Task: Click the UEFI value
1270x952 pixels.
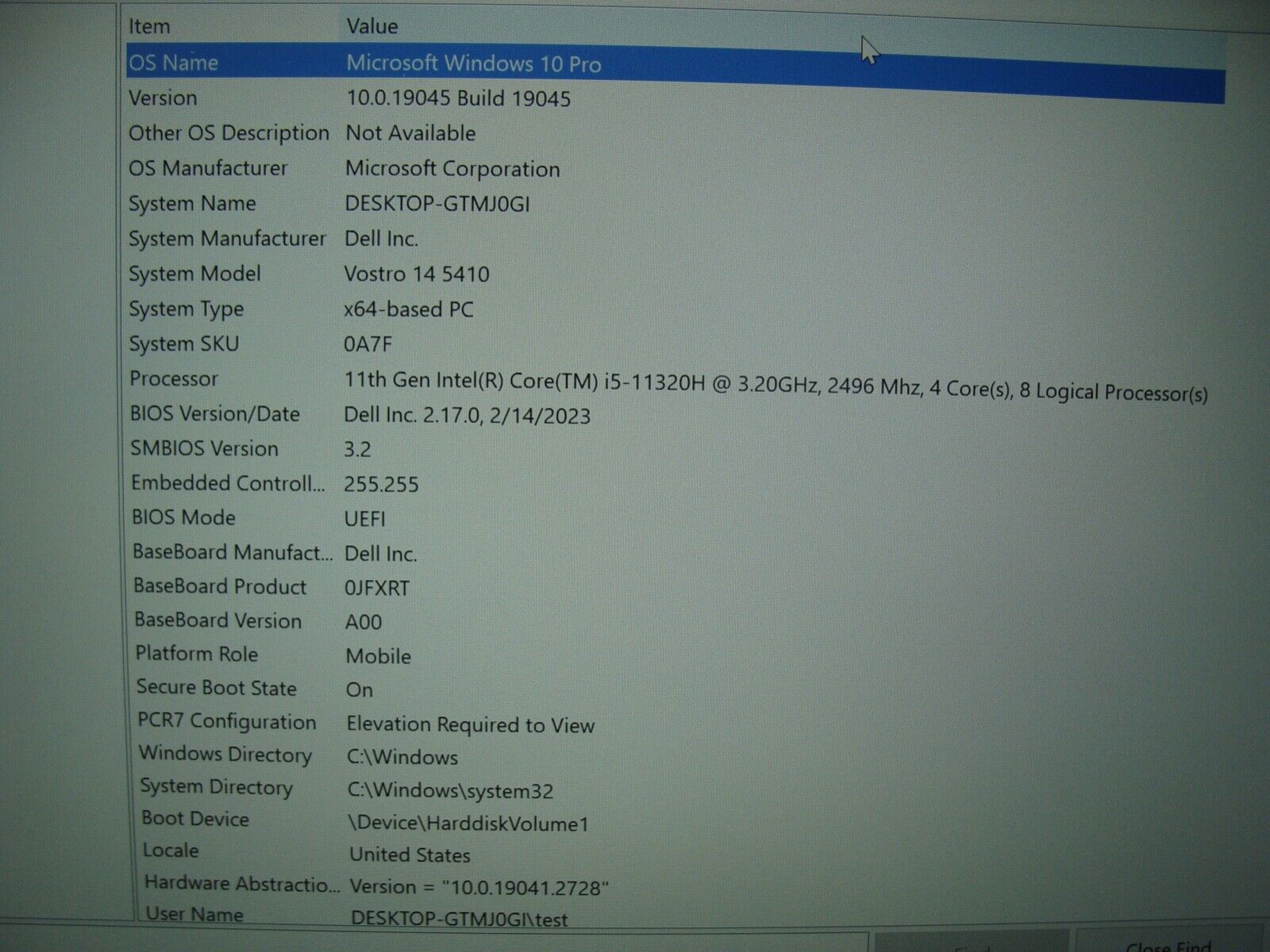Action: pos(365,519)
